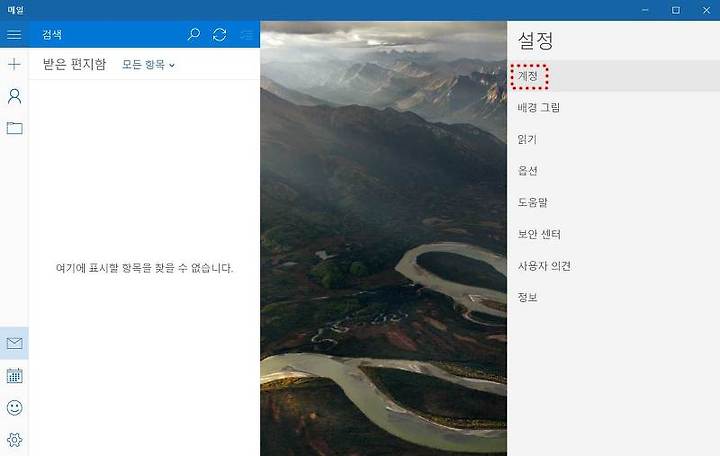Click the search magnifier icon

[x=194, y=34]
